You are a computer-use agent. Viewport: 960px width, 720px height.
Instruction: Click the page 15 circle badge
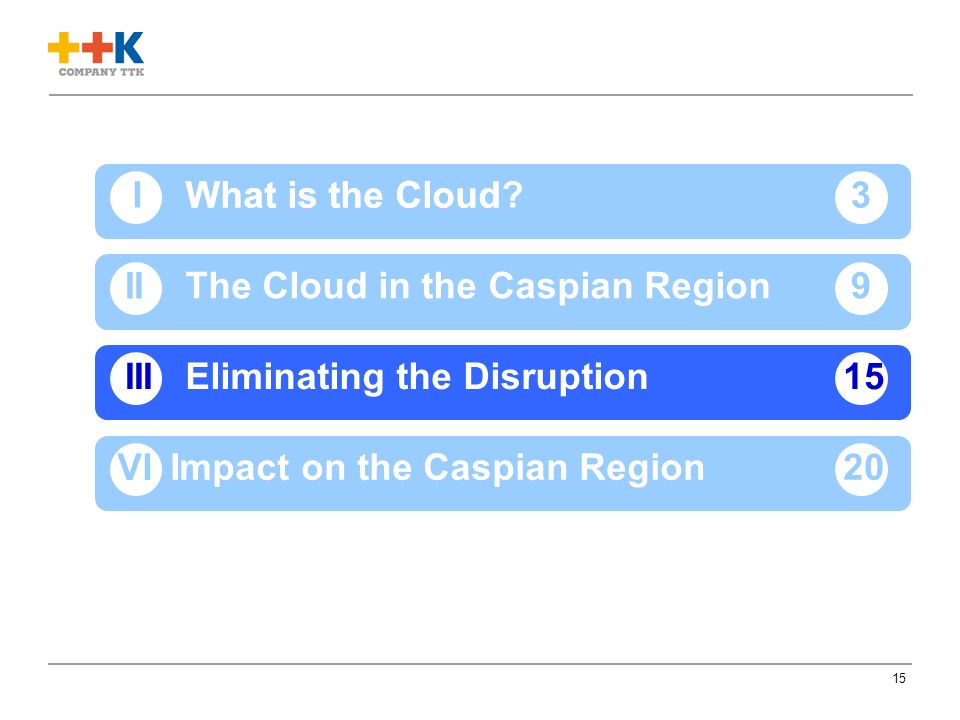861,378
